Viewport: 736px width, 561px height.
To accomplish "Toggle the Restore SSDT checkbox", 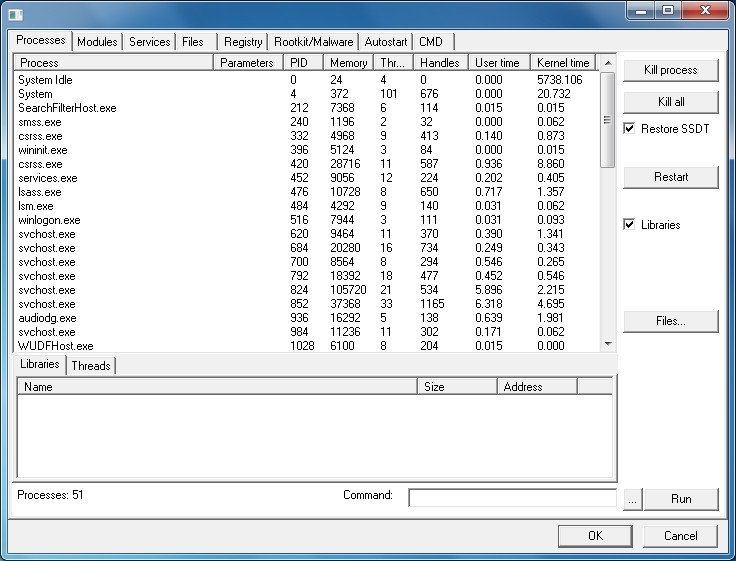I will (630, 129).
